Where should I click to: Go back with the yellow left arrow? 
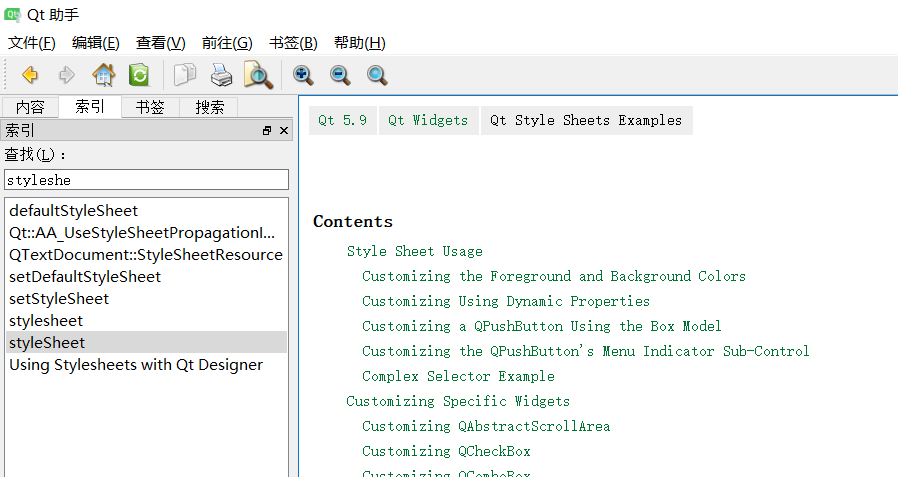click(x=30, y=75)
